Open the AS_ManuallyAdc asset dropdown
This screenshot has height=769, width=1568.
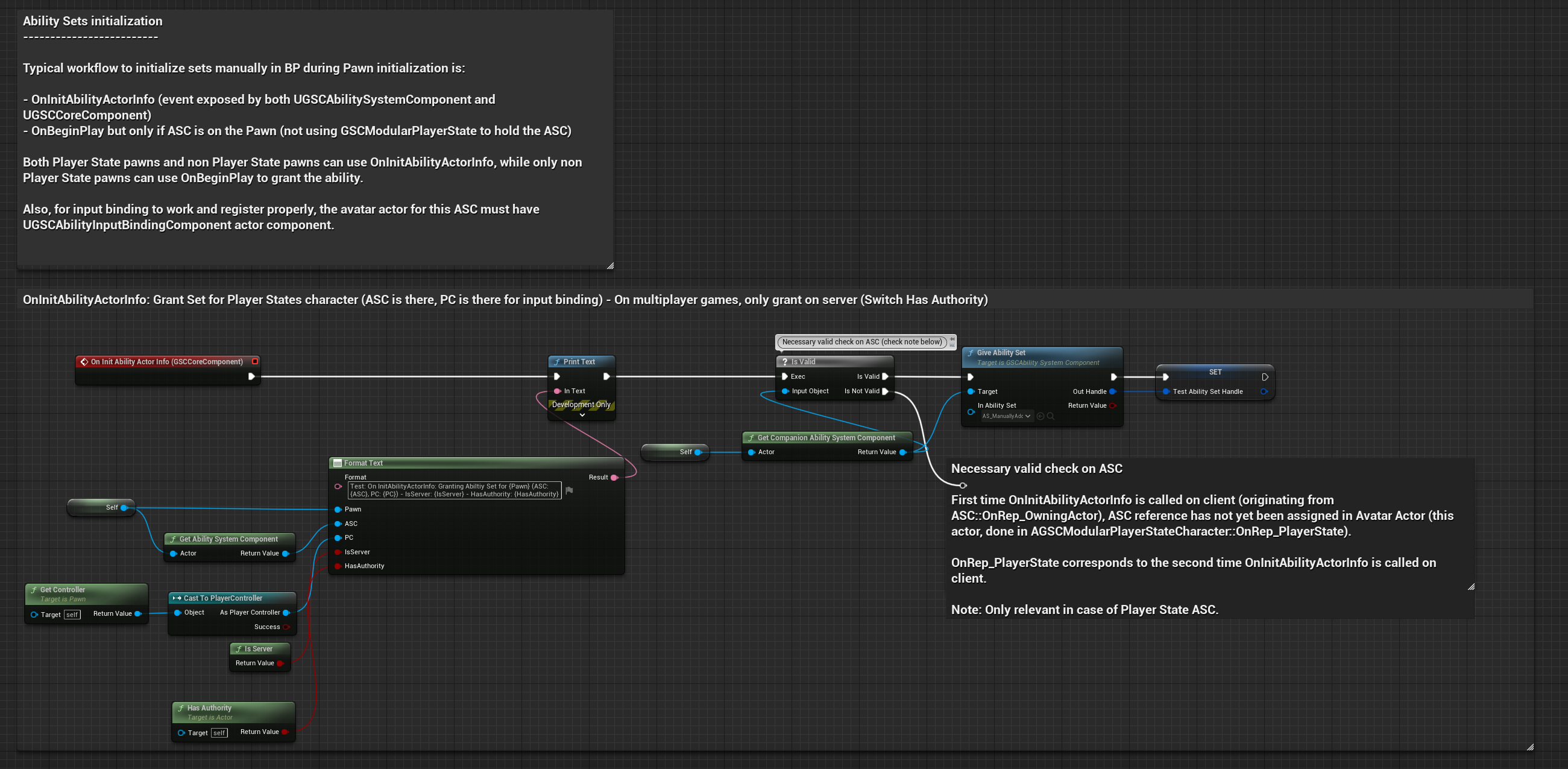click(1007, 416)
